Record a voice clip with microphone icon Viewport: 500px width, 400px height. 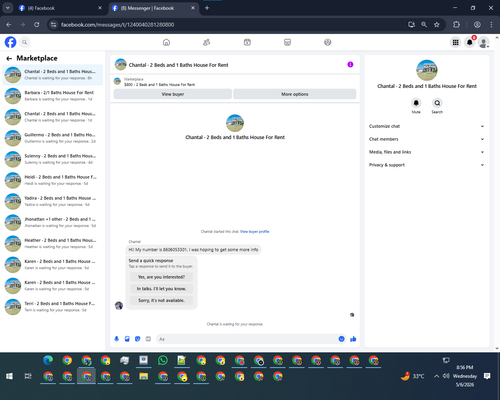click(116, 339)
